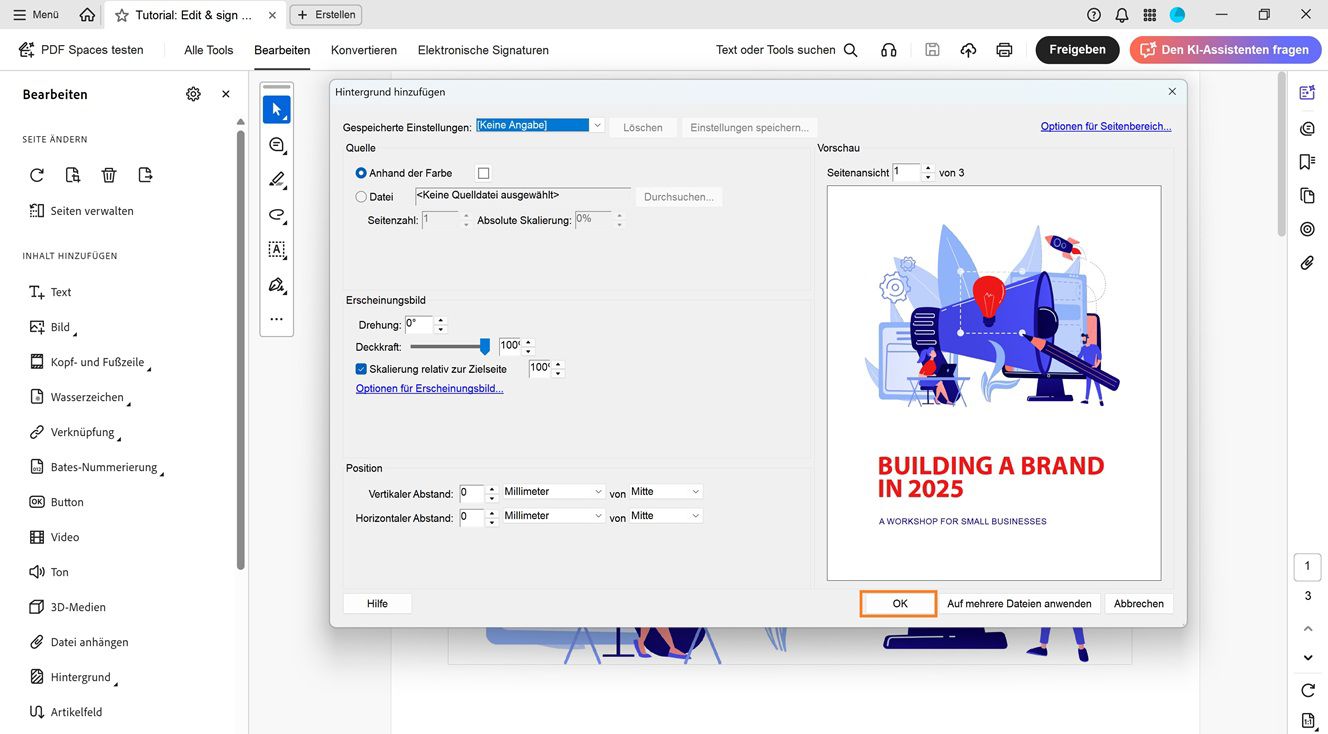Open the attachments paperclip icon

[x=1307, y=263]
